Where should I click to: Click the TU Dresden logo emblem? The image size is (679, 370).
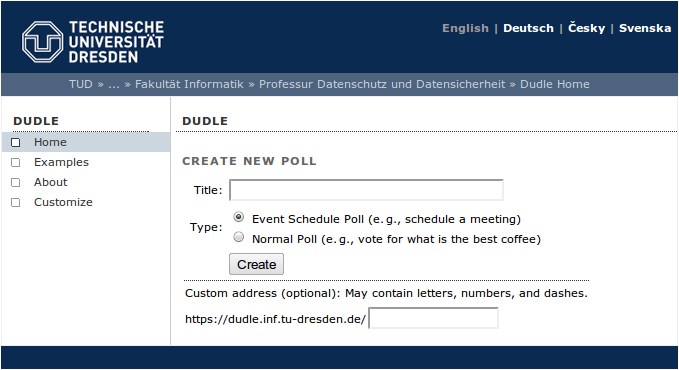pos(42,42)
